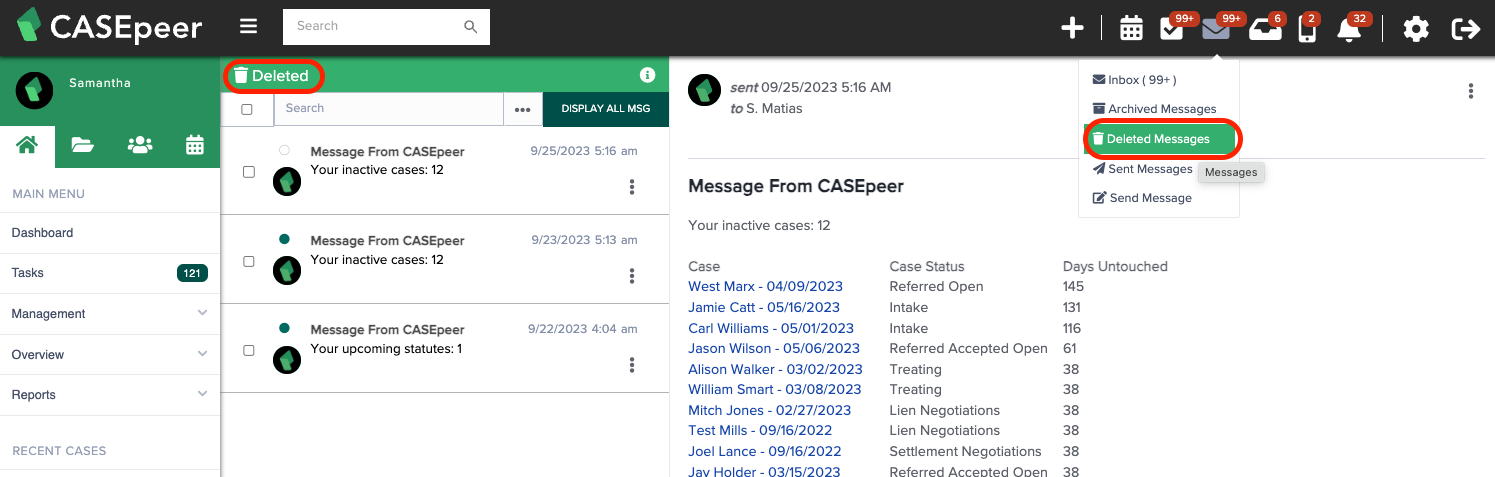This screenshot has height=477, width=1495.
Task: Open the settings gear icon
Action: 1416,29
